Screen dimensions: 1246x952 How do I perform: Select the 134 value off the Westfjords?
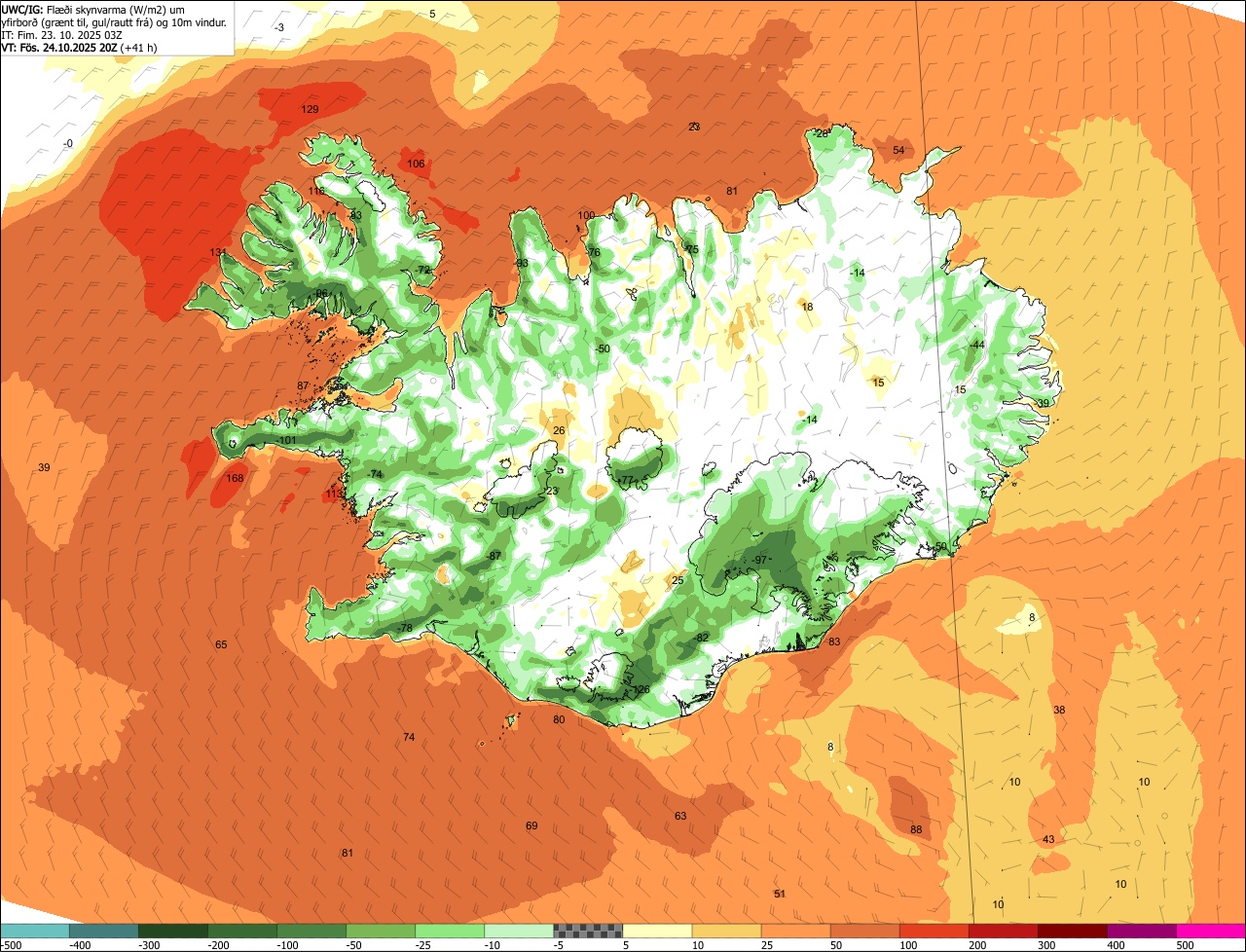click(218, 252)
